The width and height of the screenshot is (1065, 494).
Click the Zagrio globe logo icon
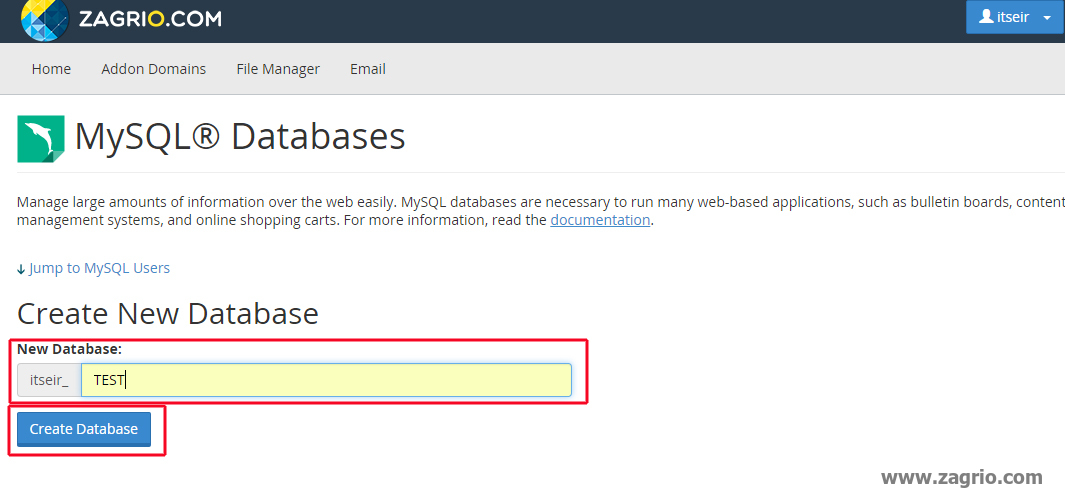point(45,19)
